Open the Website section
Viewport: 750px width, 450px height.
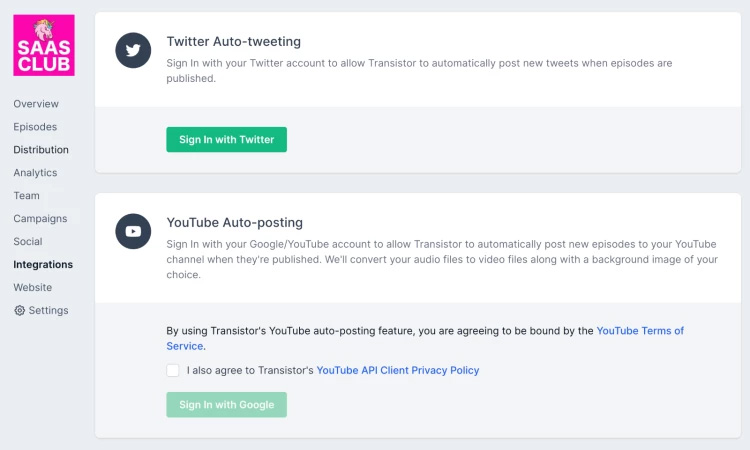tap(33, 287)
